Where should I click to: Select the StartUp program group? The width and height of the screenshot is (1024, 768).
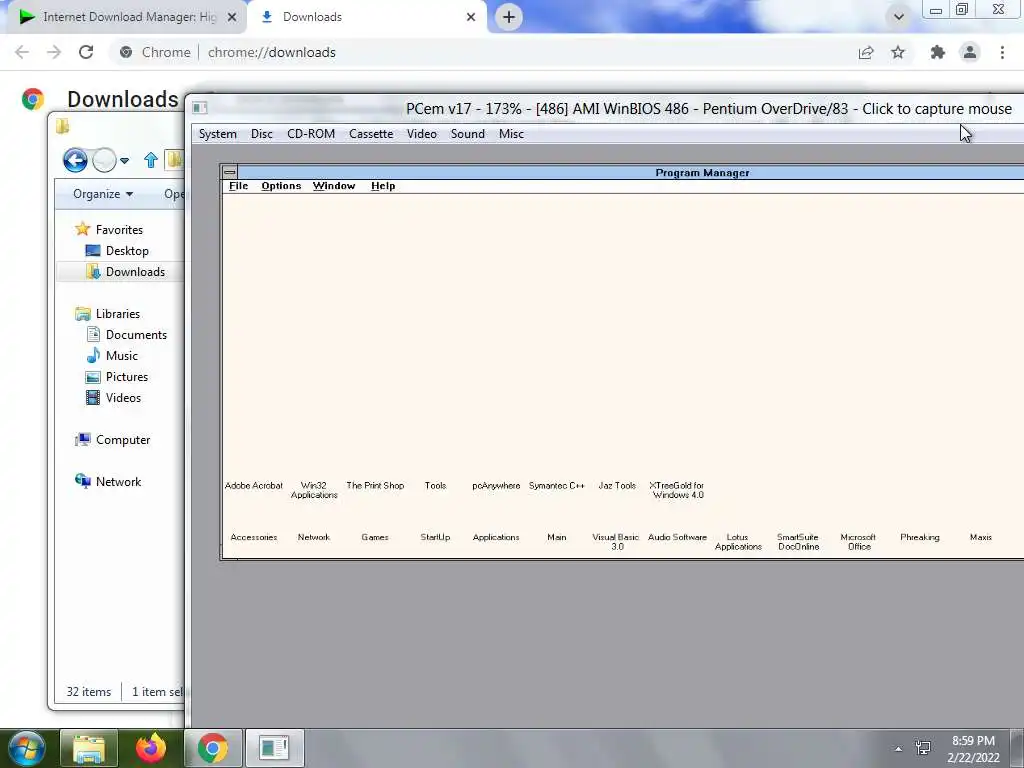[x=435, y=537]
